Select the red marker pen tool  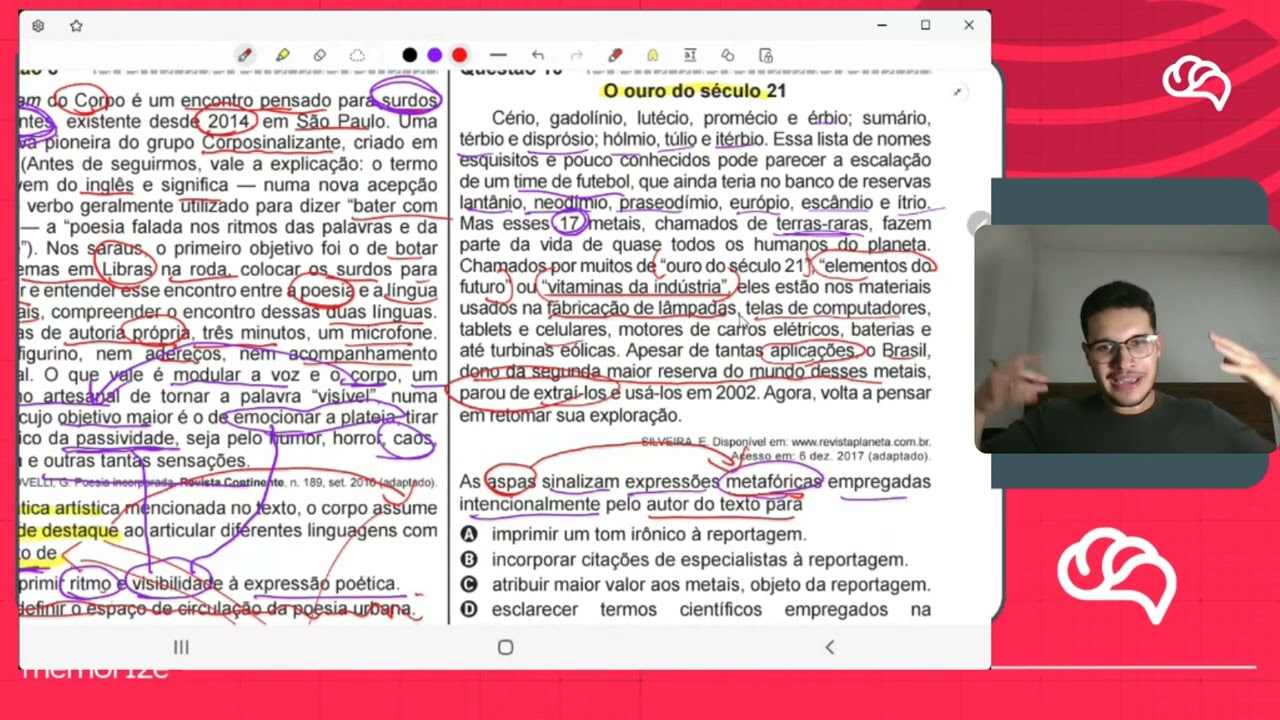615,55
